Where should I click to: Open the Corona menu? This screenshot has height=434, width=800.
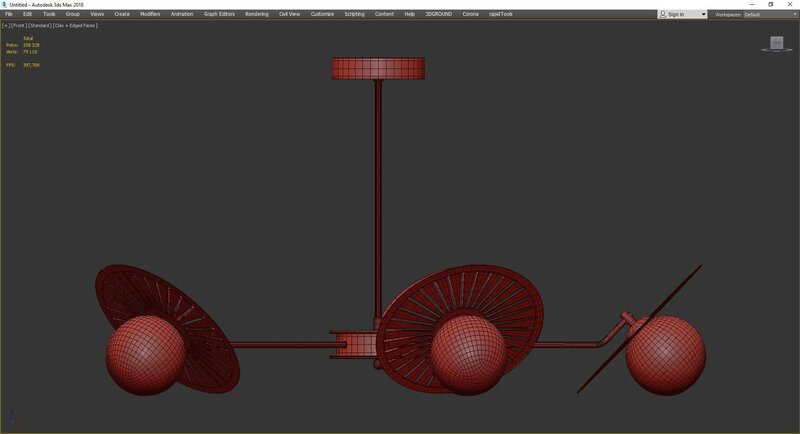pos(470,14)
